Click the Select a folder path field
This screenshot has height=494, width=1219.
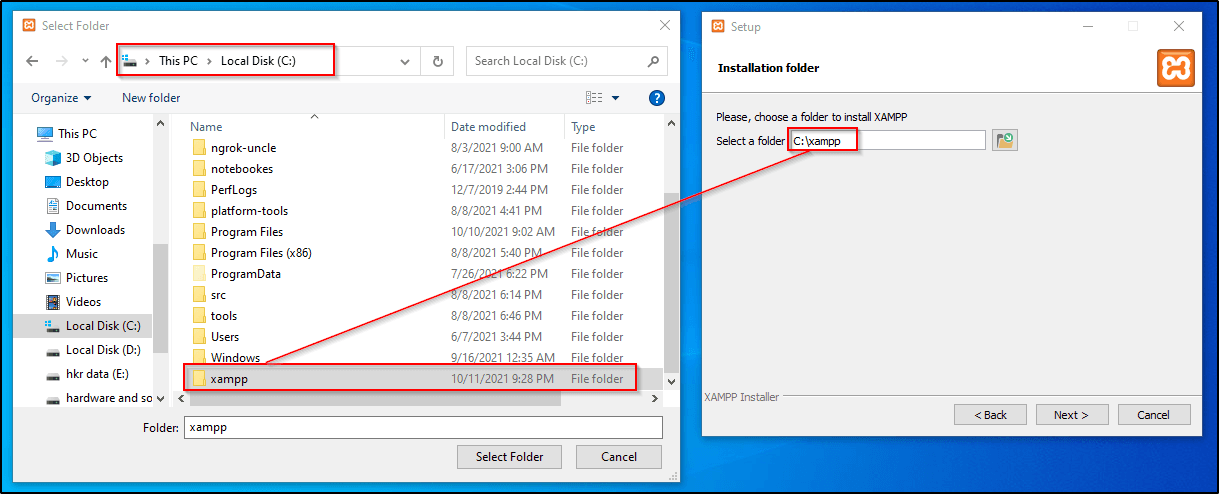click(887, 141)
